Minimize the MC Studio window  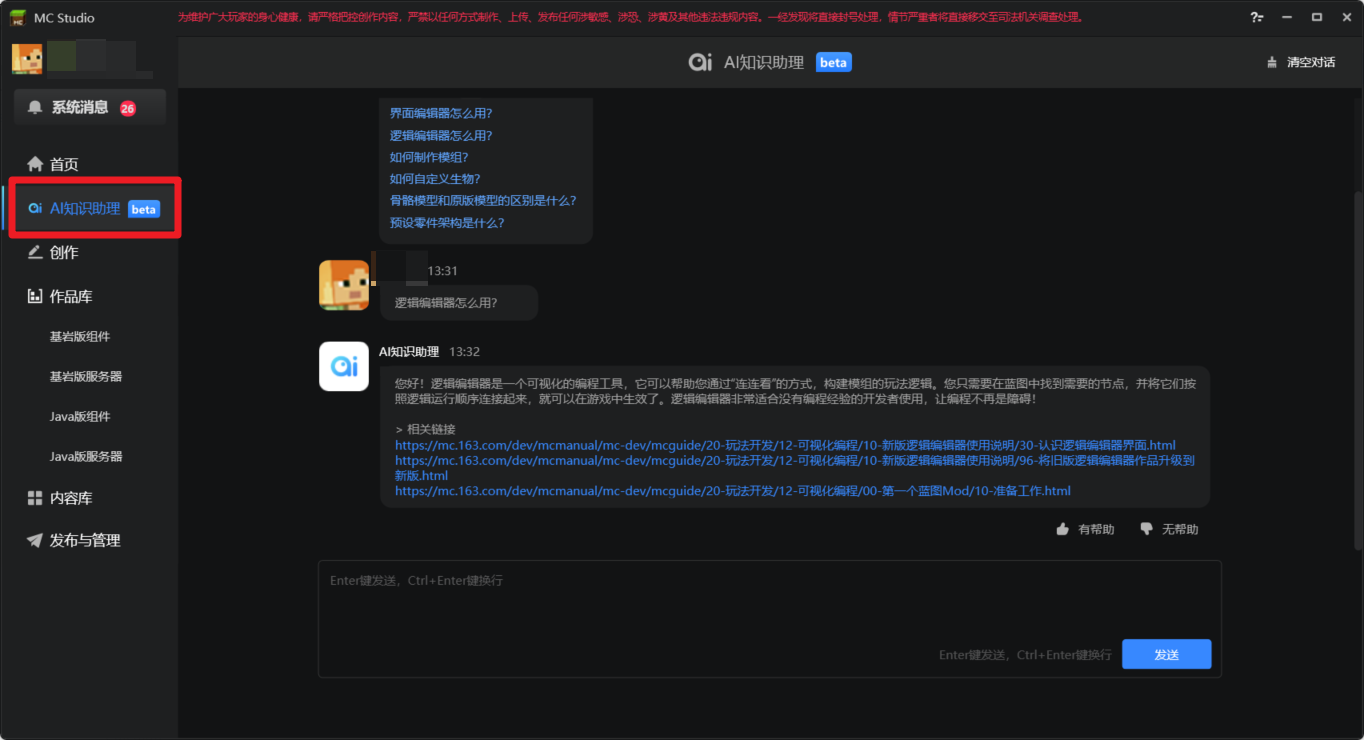click(x=1287, y=17)
